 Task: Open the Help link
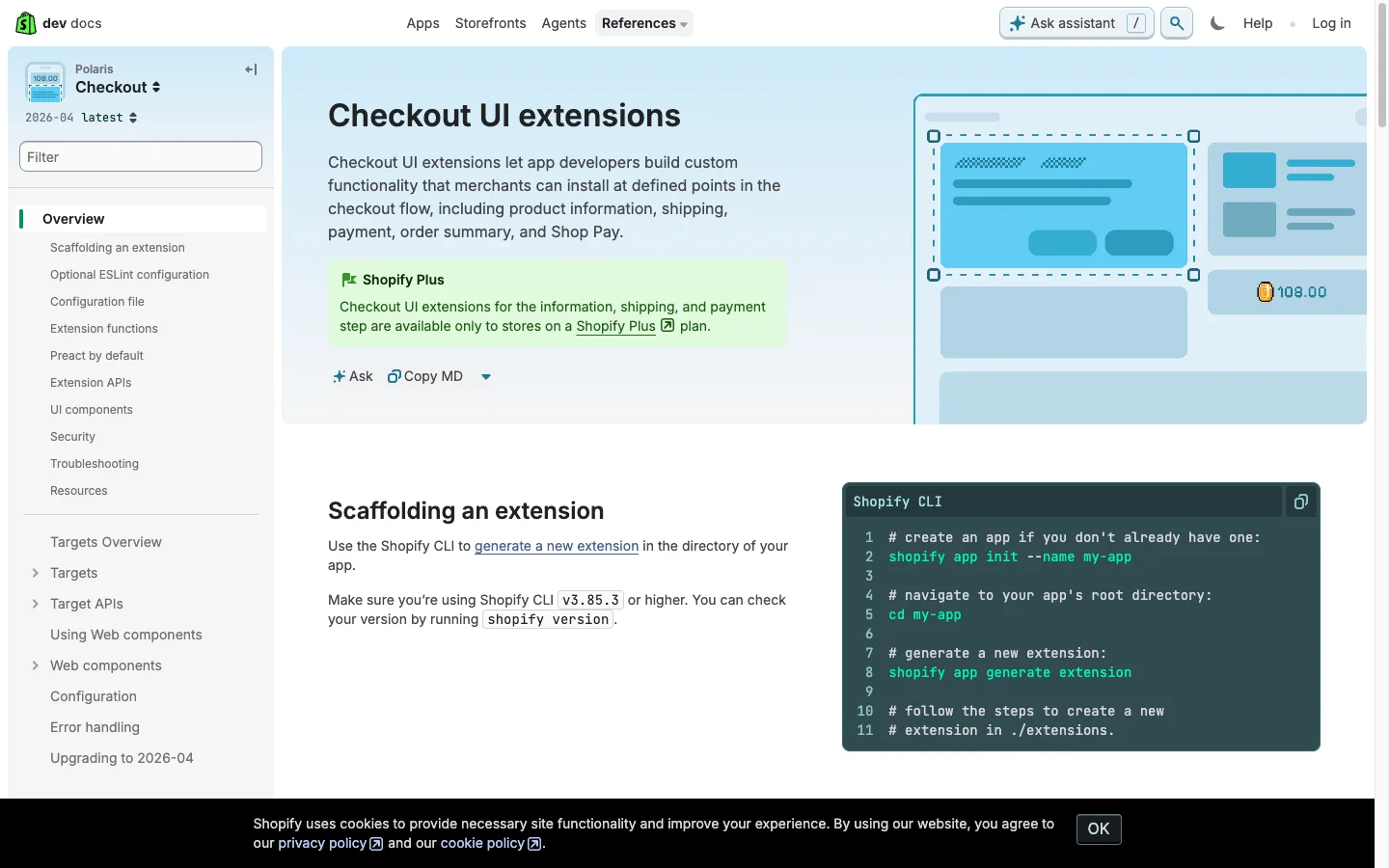coord(1258,23)
